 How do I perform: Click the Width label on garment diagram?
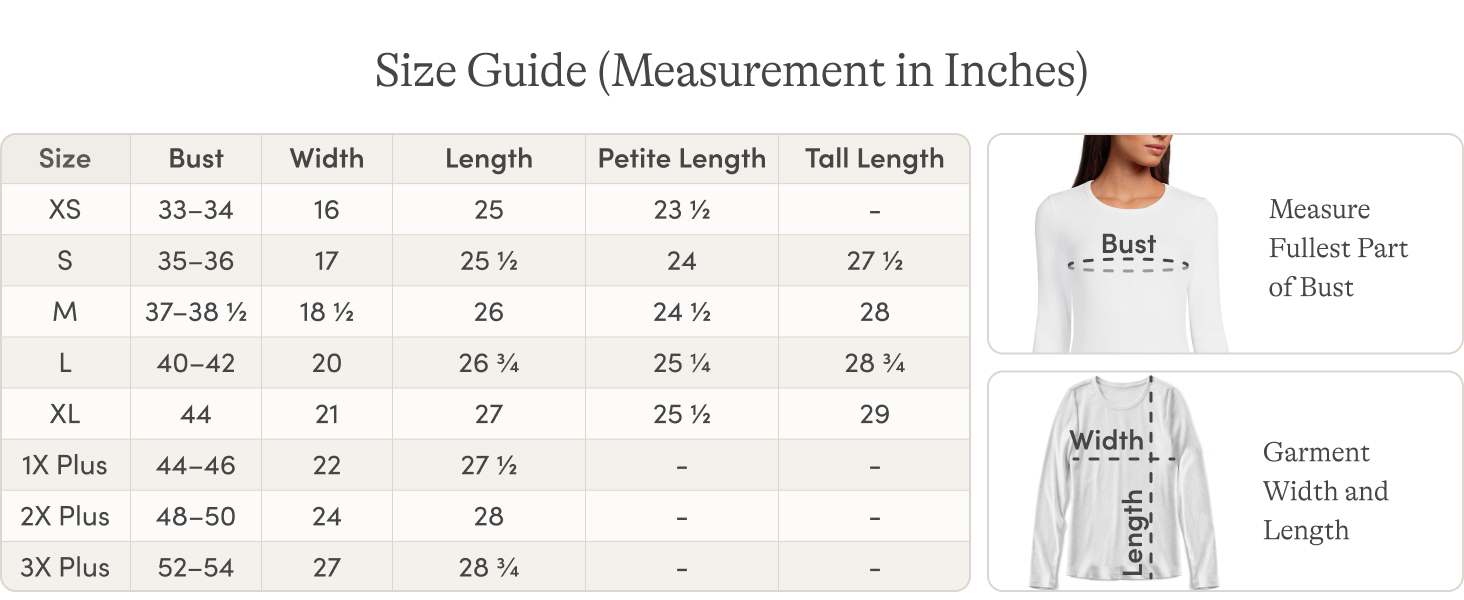click(1106, 440)
